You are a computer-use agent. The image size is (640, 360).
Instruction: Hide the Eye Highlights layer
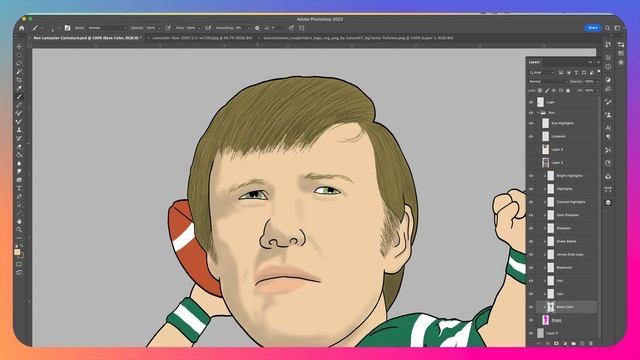(531, 123)
